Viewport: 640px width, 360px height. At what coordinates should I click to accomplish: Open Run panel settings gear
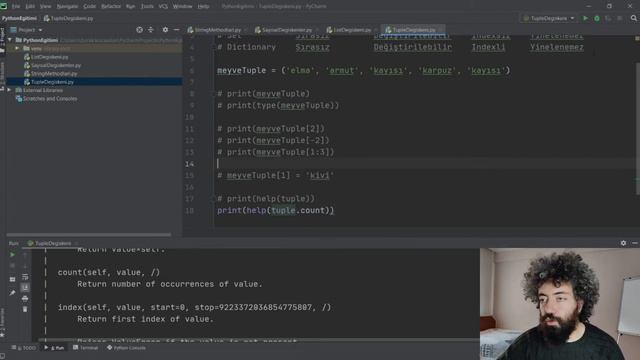tap(623, 243)
